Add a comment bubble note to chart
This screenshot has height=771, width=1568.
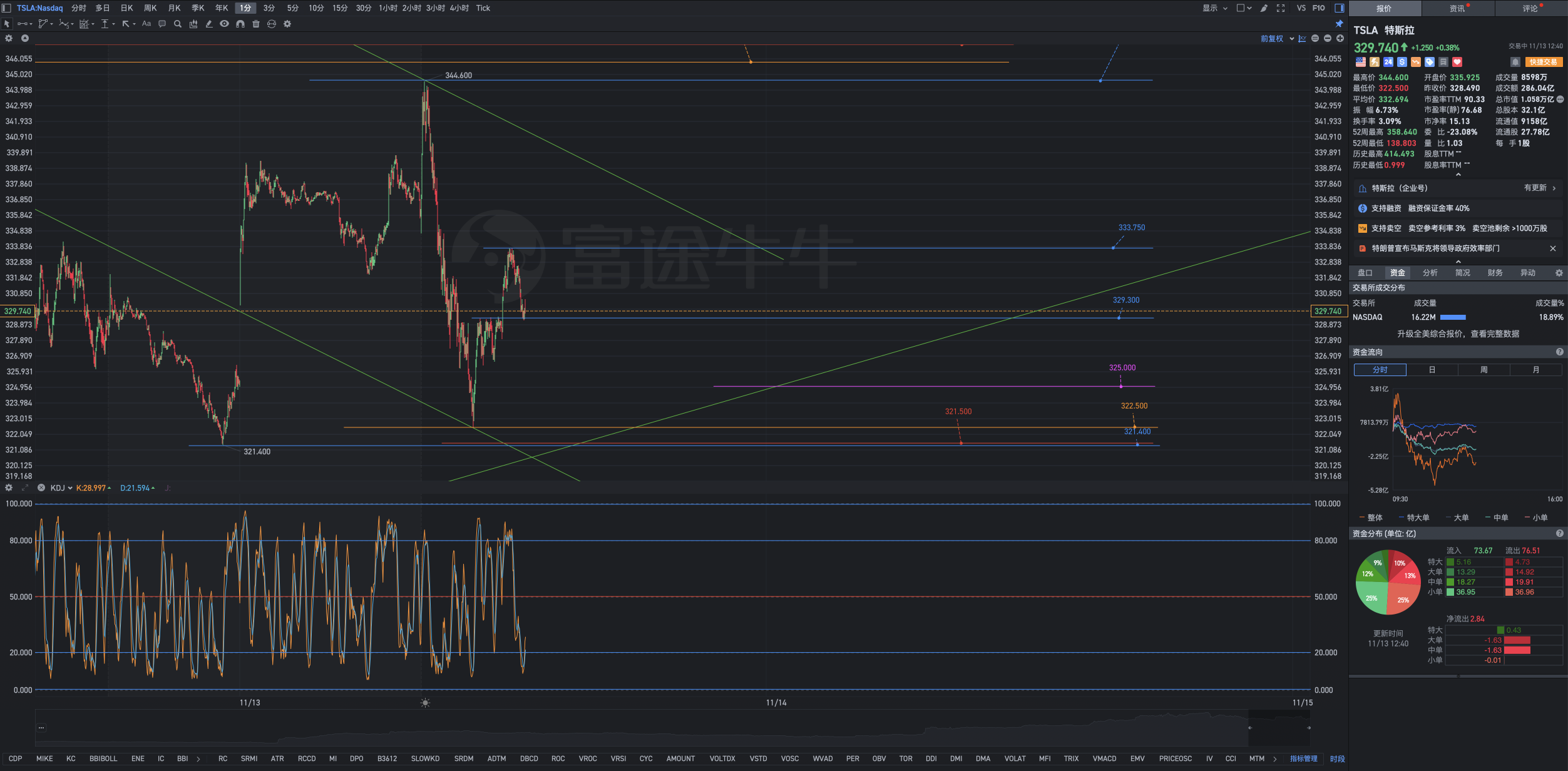tap(162, 24)
